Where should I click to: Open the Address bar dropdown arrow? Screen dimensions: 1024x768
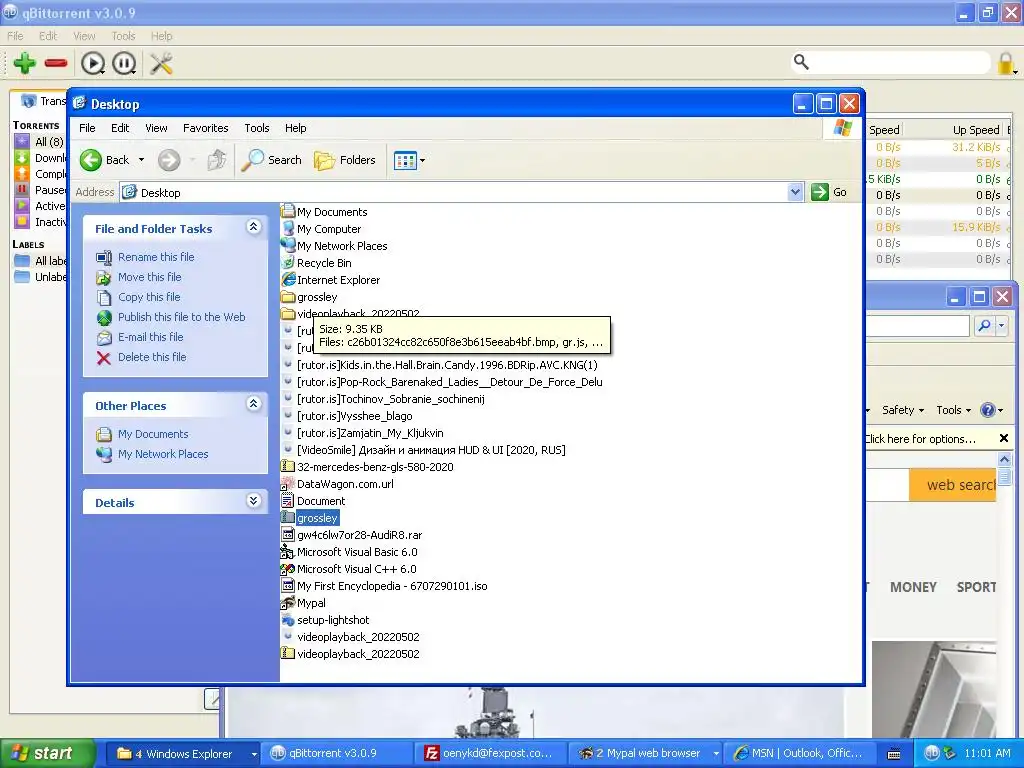click(795, 192)
